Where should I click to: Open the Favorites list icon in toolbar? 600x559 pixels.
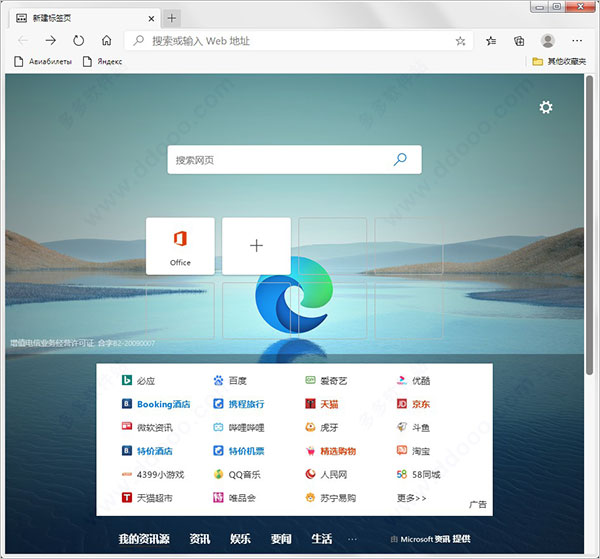click(x=491, y=41)
